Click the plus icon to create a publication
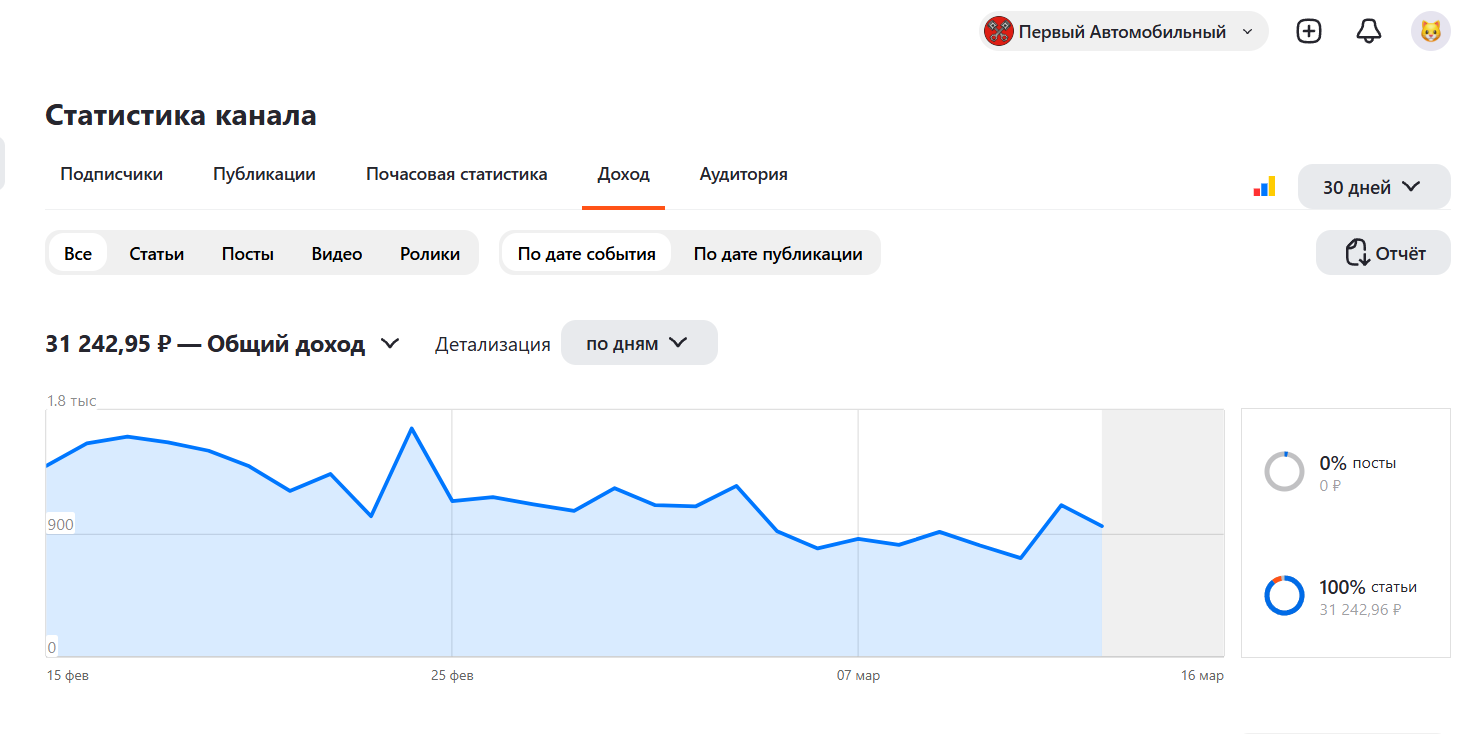The image size is (1480, 734). pyautogui.click(x=1308, y=32)
